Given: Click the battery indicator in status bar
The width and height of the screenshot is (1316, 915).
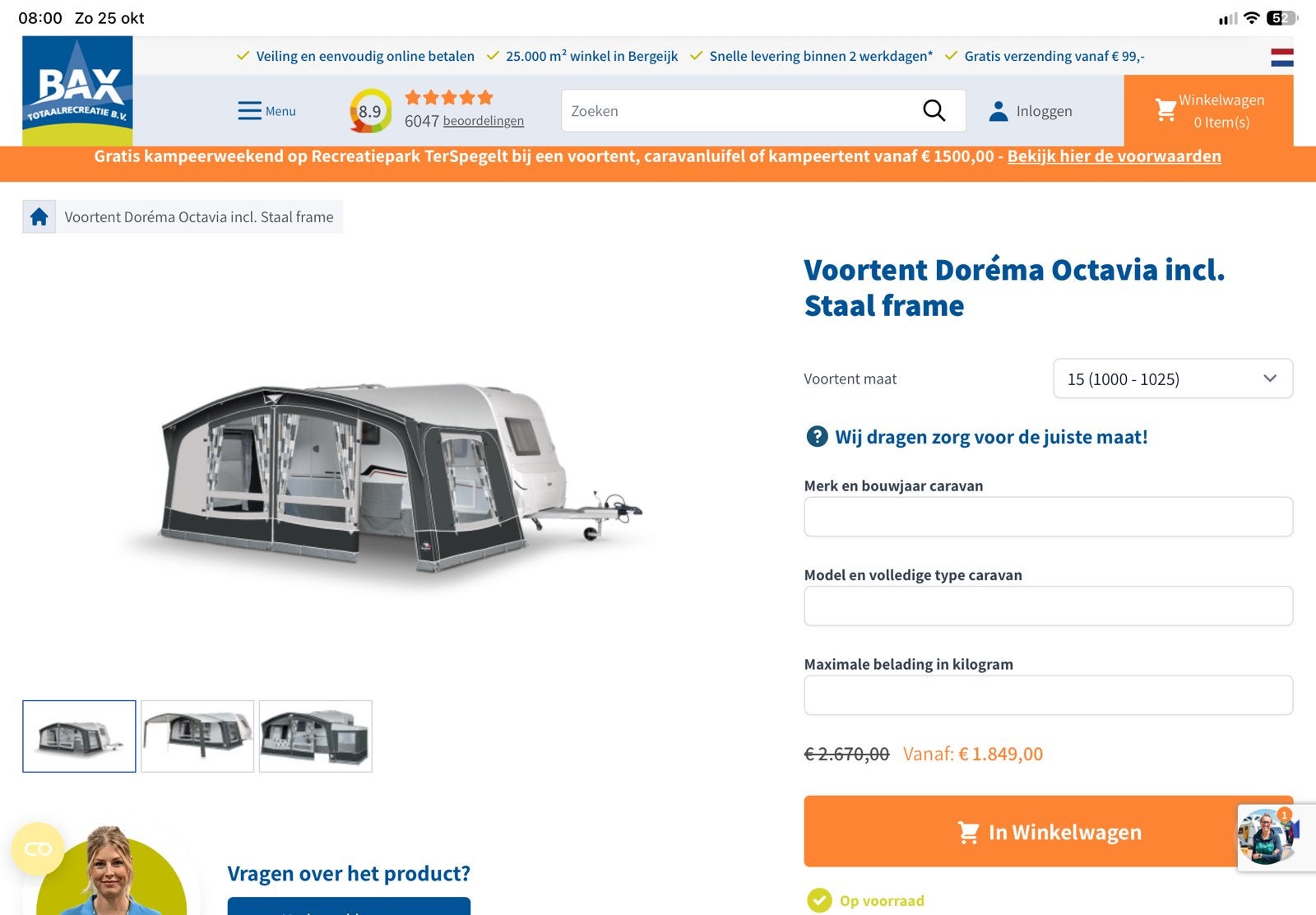Looking at the screenshot, I should pos(1281,18).
